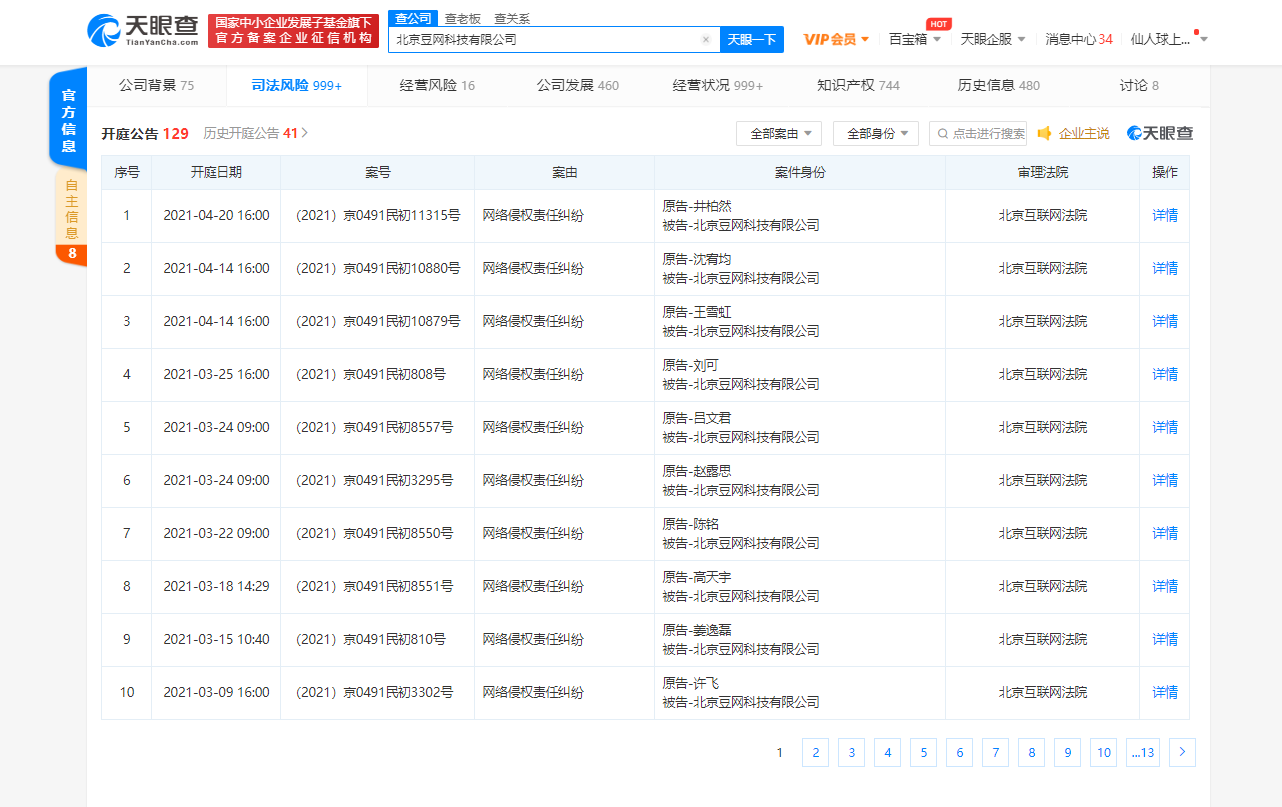The width and height of the screenshot is (1282, 807).
Task: Open 详情 for case 京0491民初8550号
Action: 1164,533
